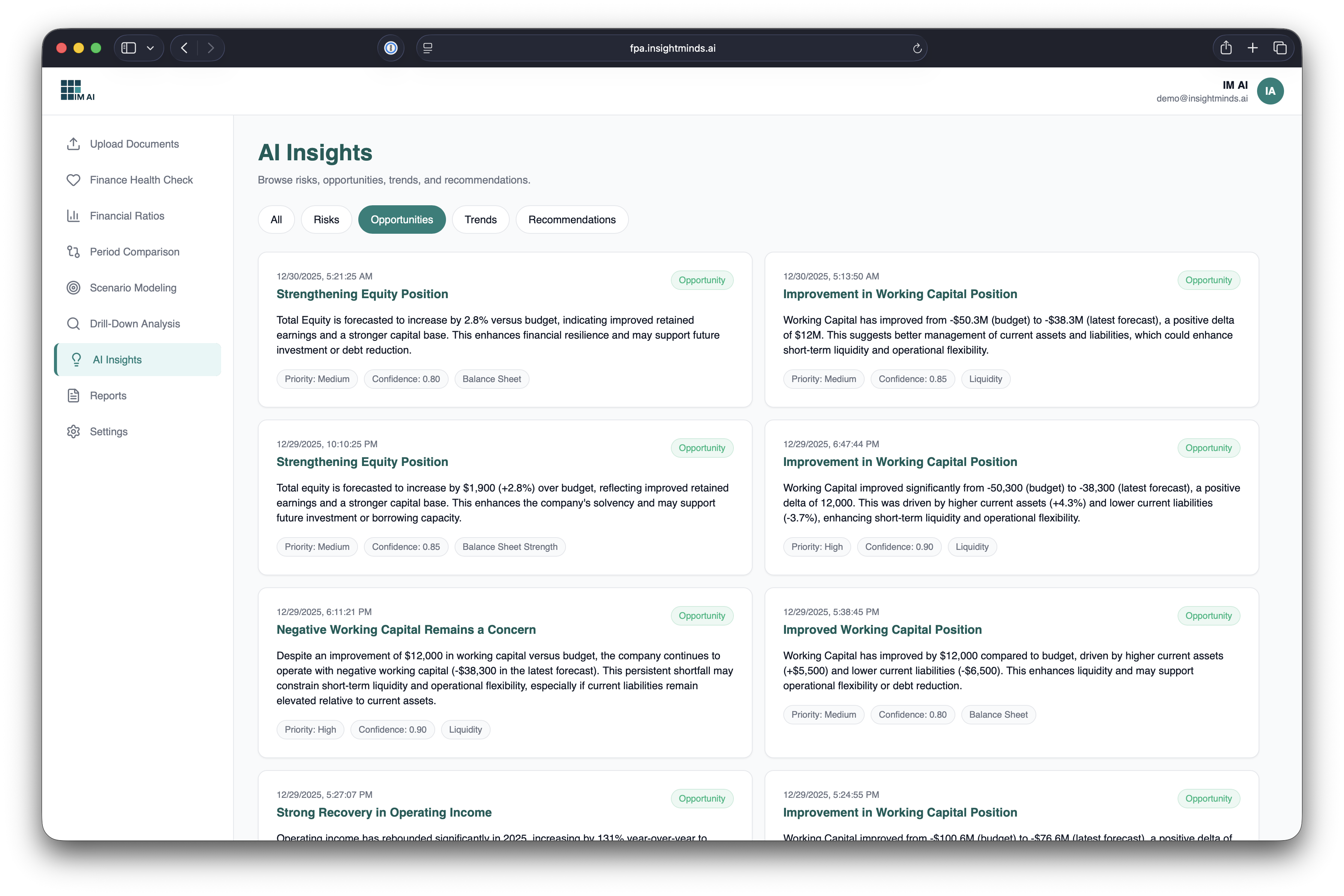1344x896 pixels.
Task: Click the Safari share icon
Action: point(1226,48)
